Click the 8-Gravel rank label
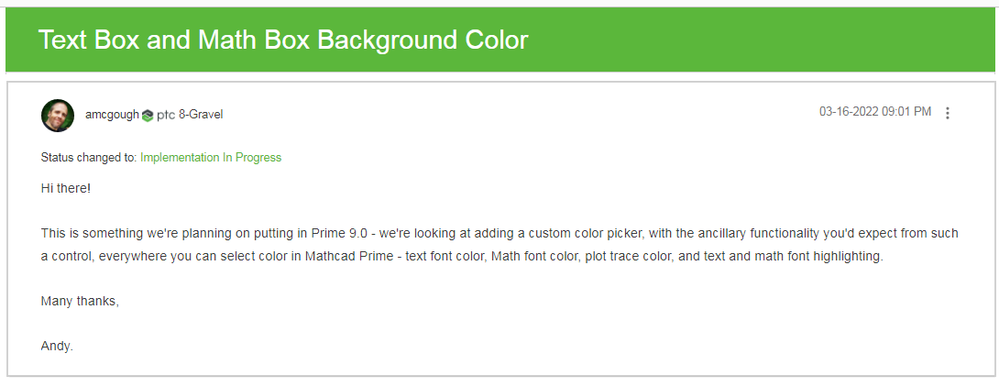Viewport: 999px width, 388px height. (x=201, y=115)
